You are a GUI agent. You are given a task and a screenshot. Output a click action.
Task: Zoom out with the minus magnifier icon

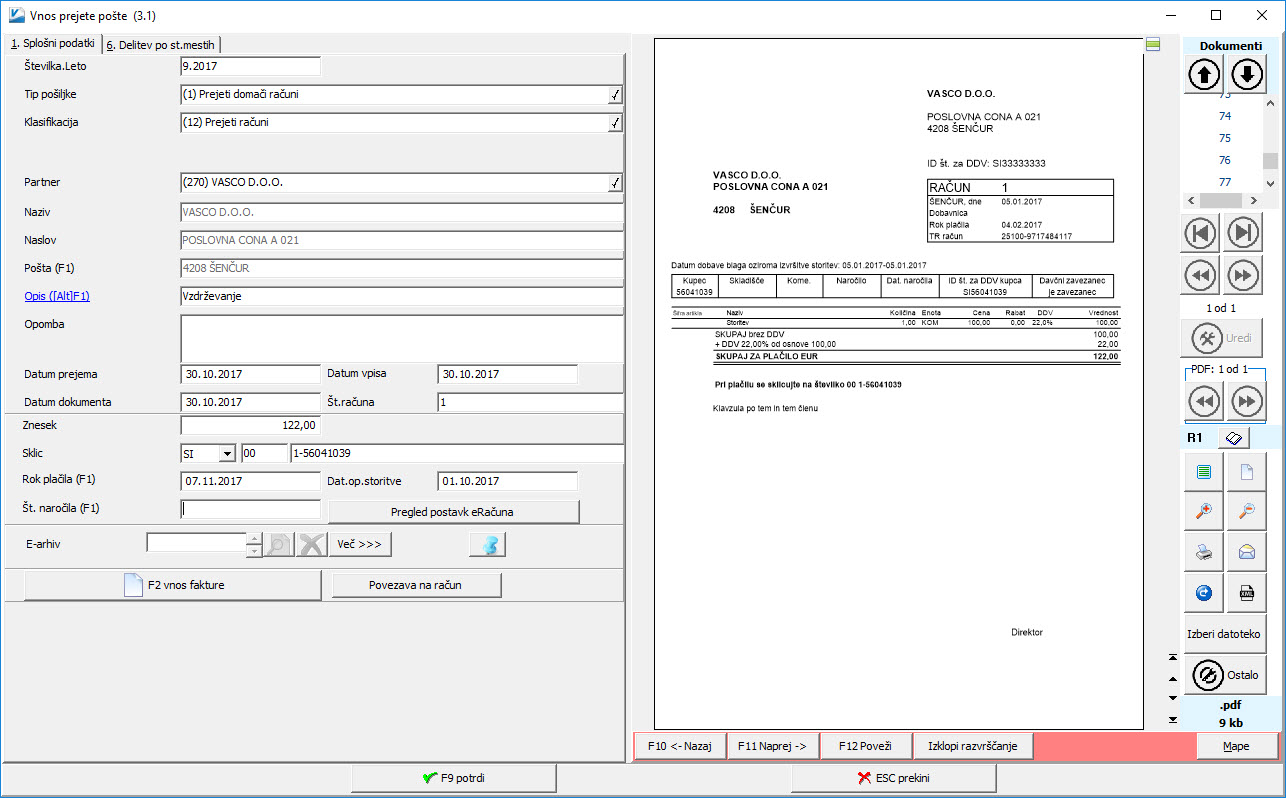coord(1247,511)
